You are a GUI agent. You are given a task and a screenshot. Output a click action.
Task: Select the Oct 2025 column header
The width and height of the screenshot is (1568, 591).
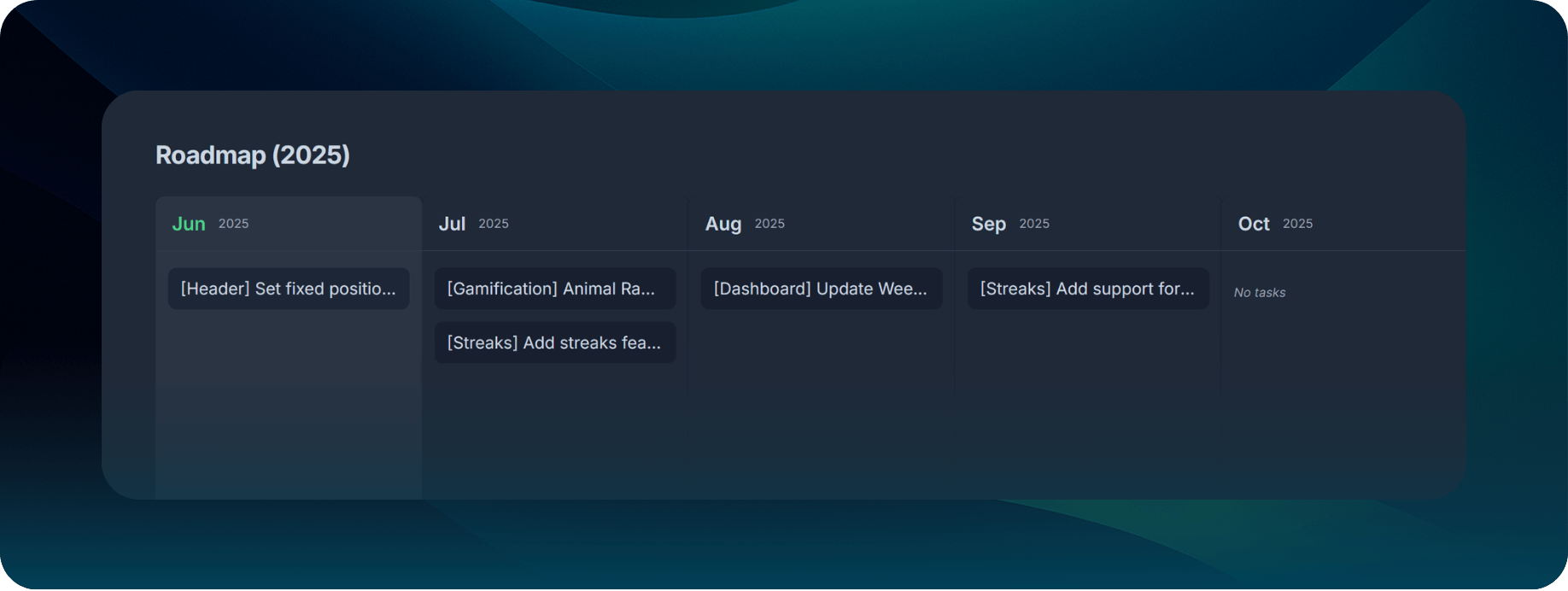(x=1344, y=224)
